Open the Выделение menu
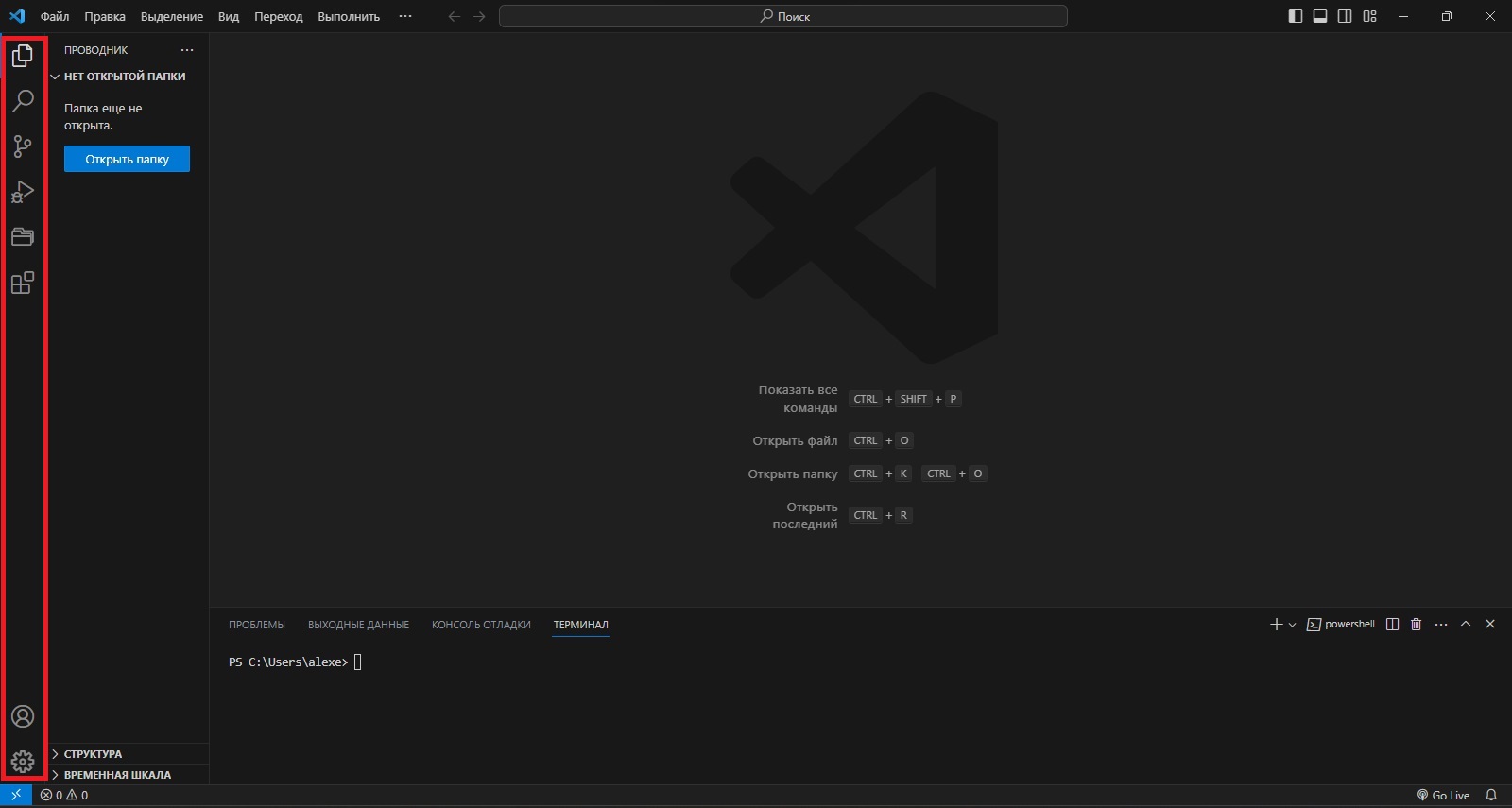 tap(172, 16)
